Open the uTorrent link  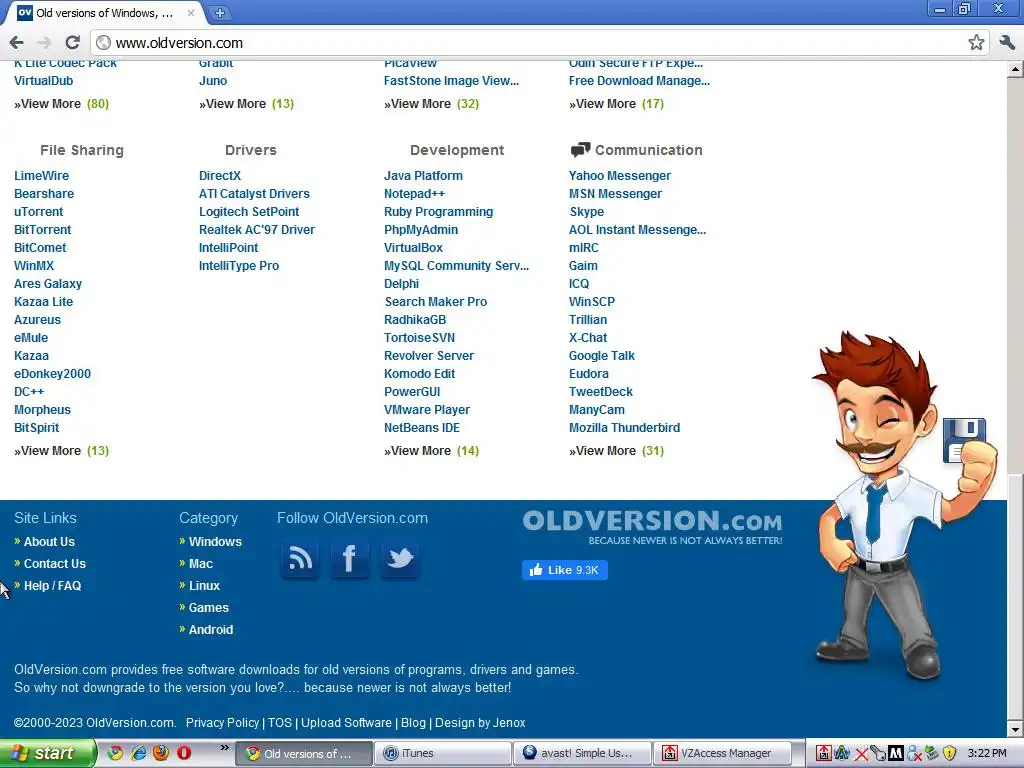(x=39, y=212)
